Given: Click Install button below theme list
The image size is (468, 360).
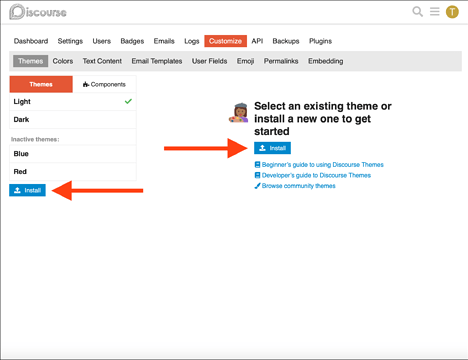Looking at the screenshot, I should coord(27,190).
